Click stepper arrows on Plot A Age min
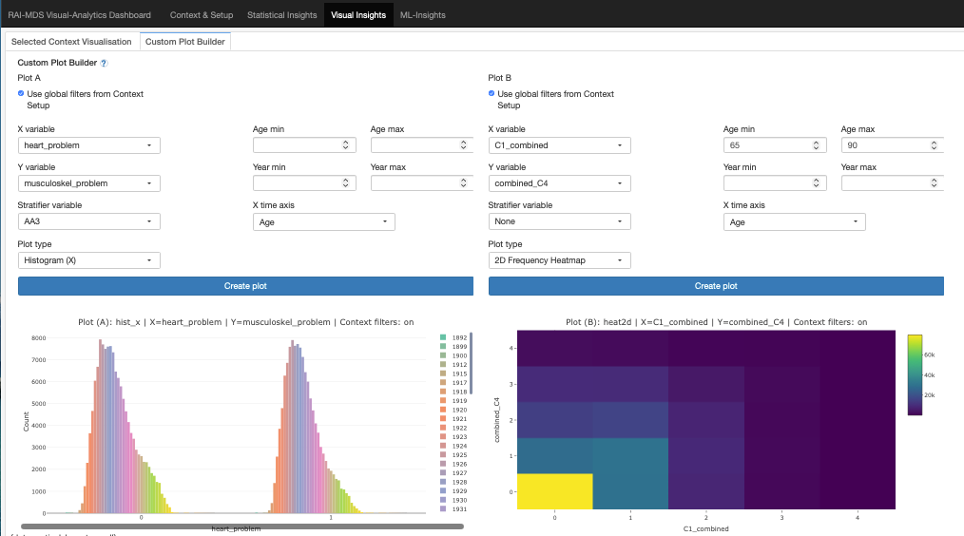This screenshot has width=964, height=536. point(346,145)
